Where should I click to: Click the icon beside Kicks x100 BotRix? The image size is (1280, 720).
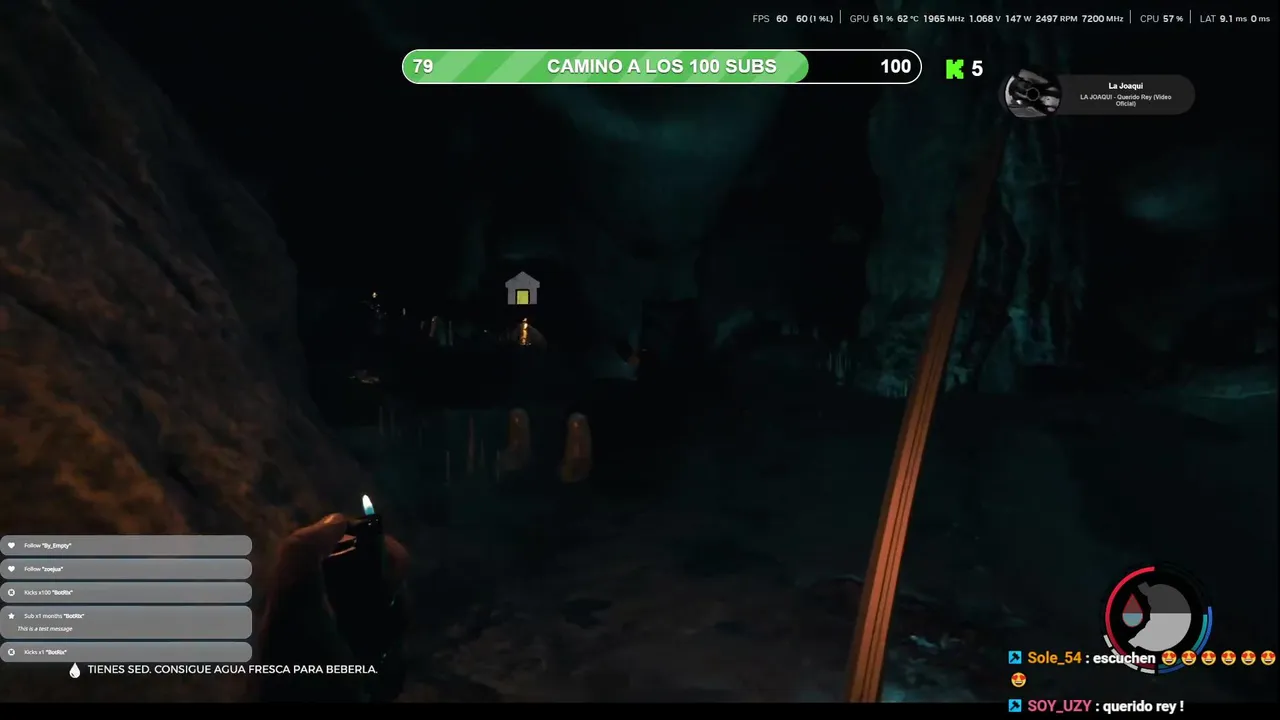pos(12,592)
